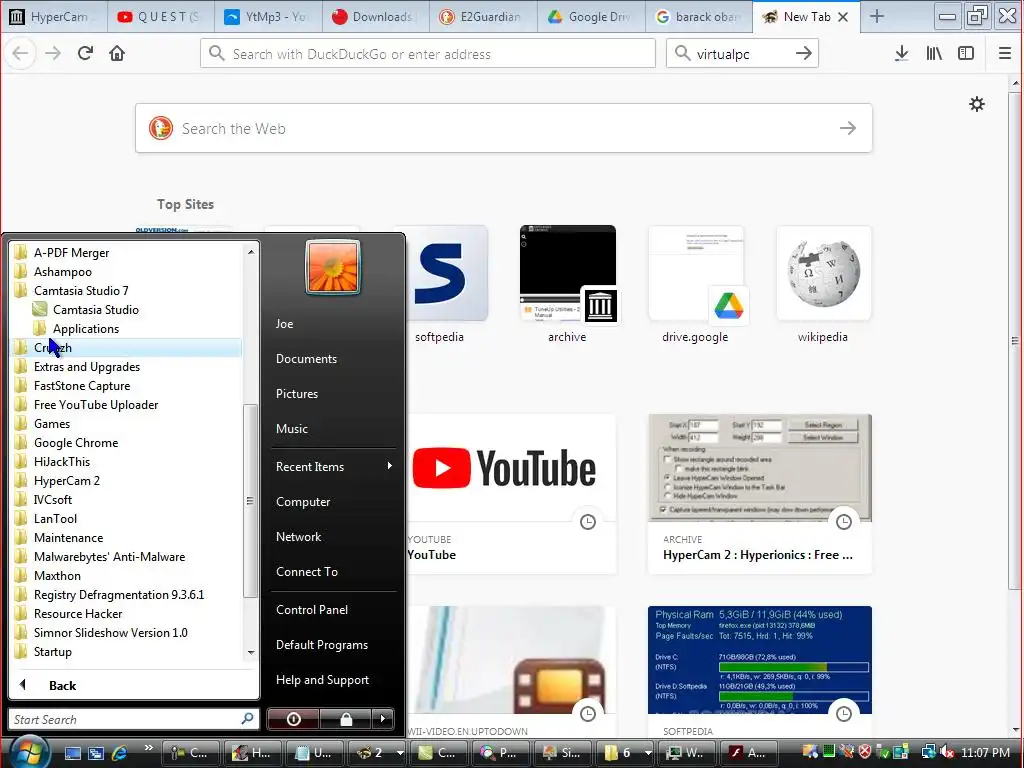Launch Internet Explorer from Quick Launch

[x=120, y=752]
